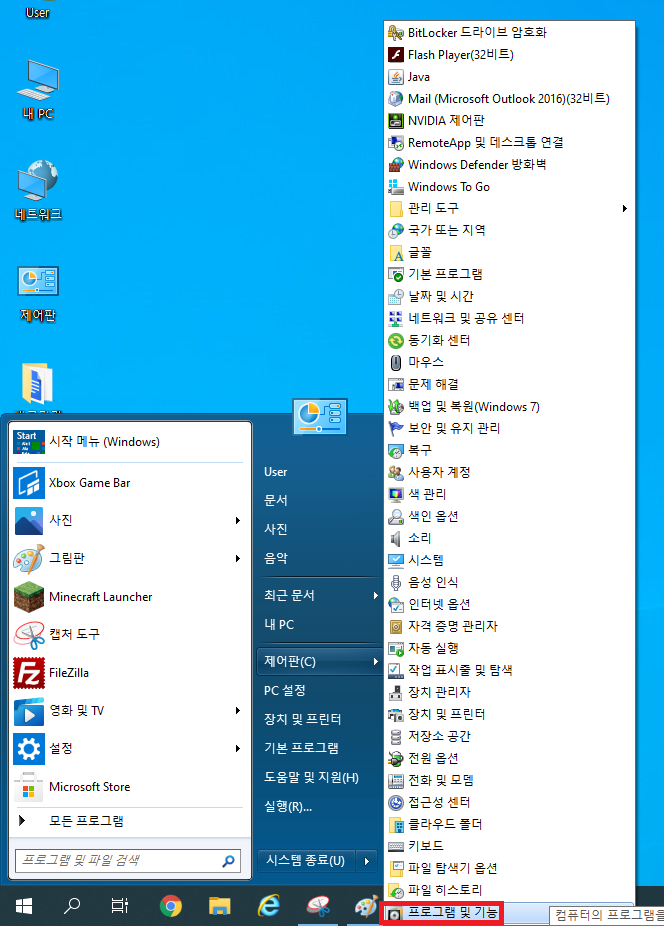The image size is (664, 926).
Task: Expand 제어판(C) submenu arrow
Action: pyautogui.click(x=375, y=661)
